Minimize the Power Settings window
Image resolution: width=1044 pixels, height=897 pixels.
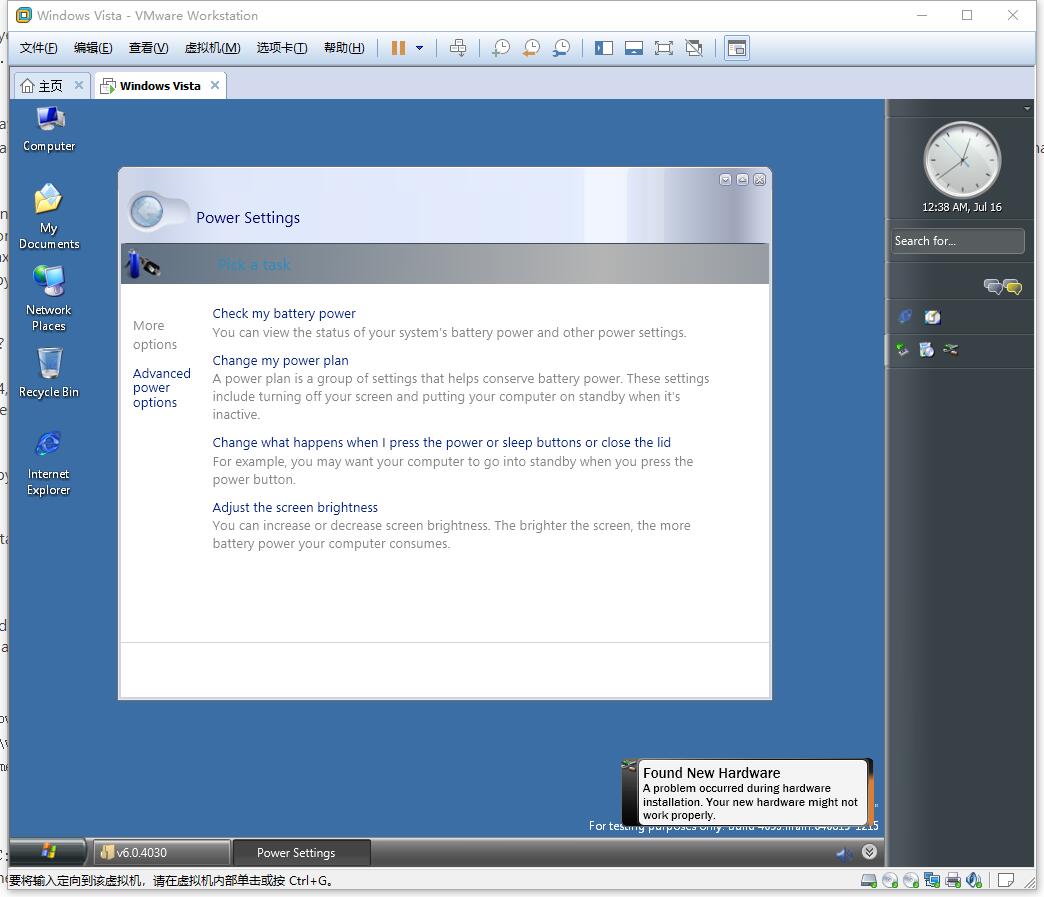726,180
